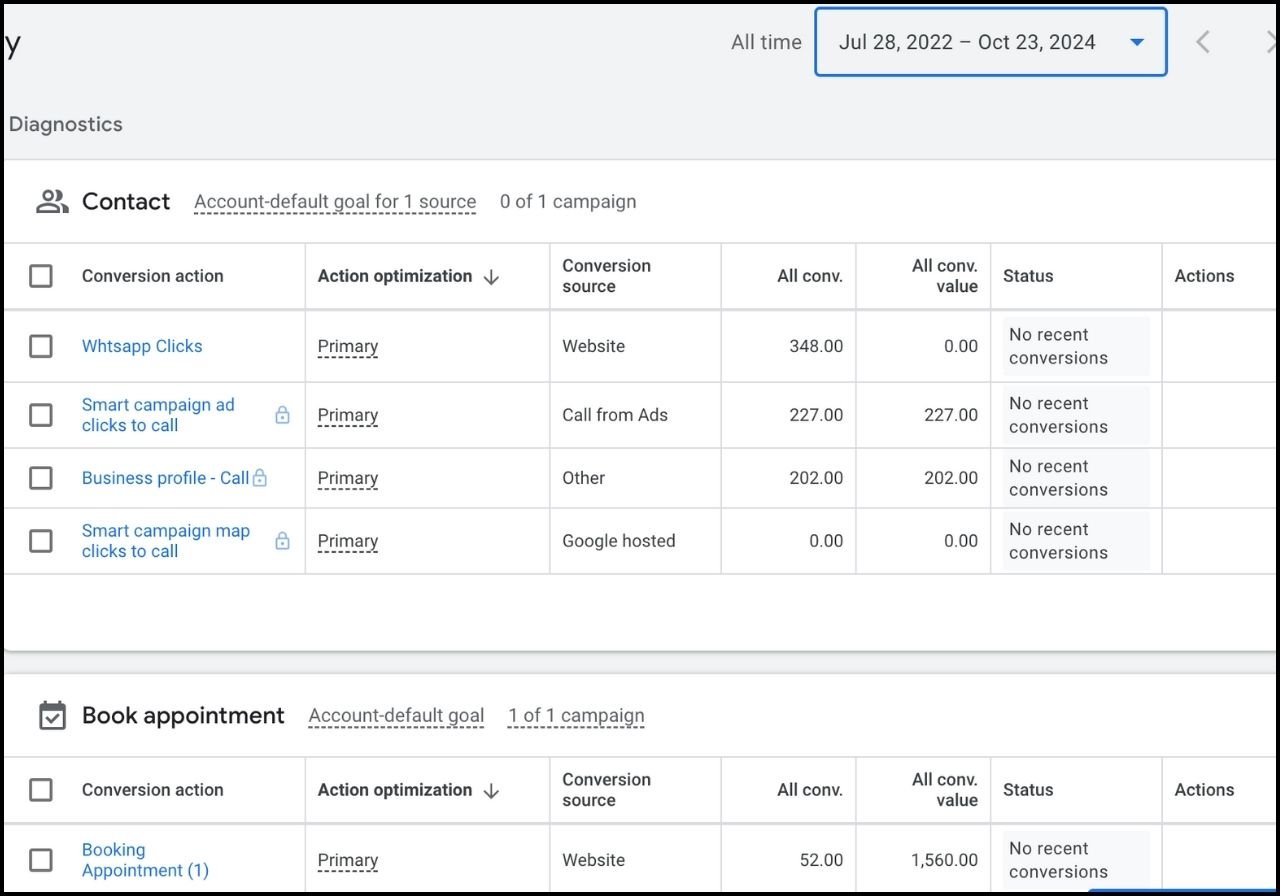Open the Whtsapp Clicks conversion action

tap(142, 346)
